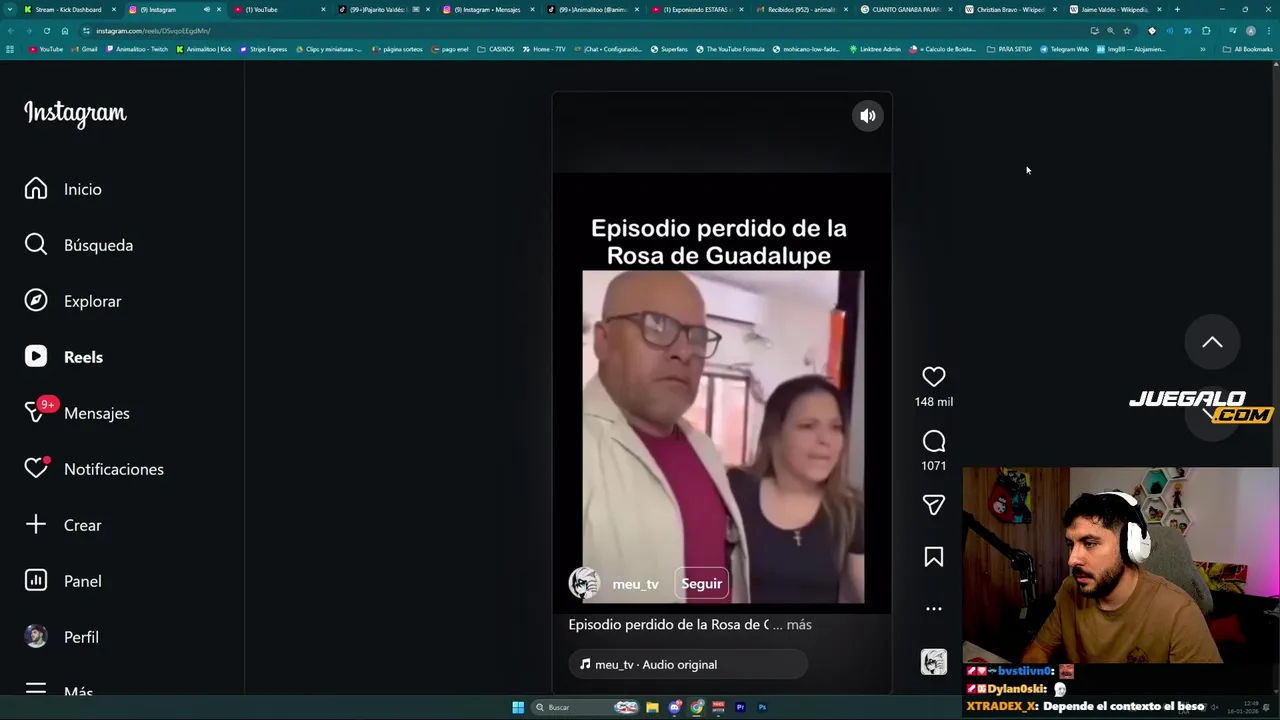Open Perfil in the sidebar
The width and height of the screenshot is (1280, 720).
click(62, 637)
